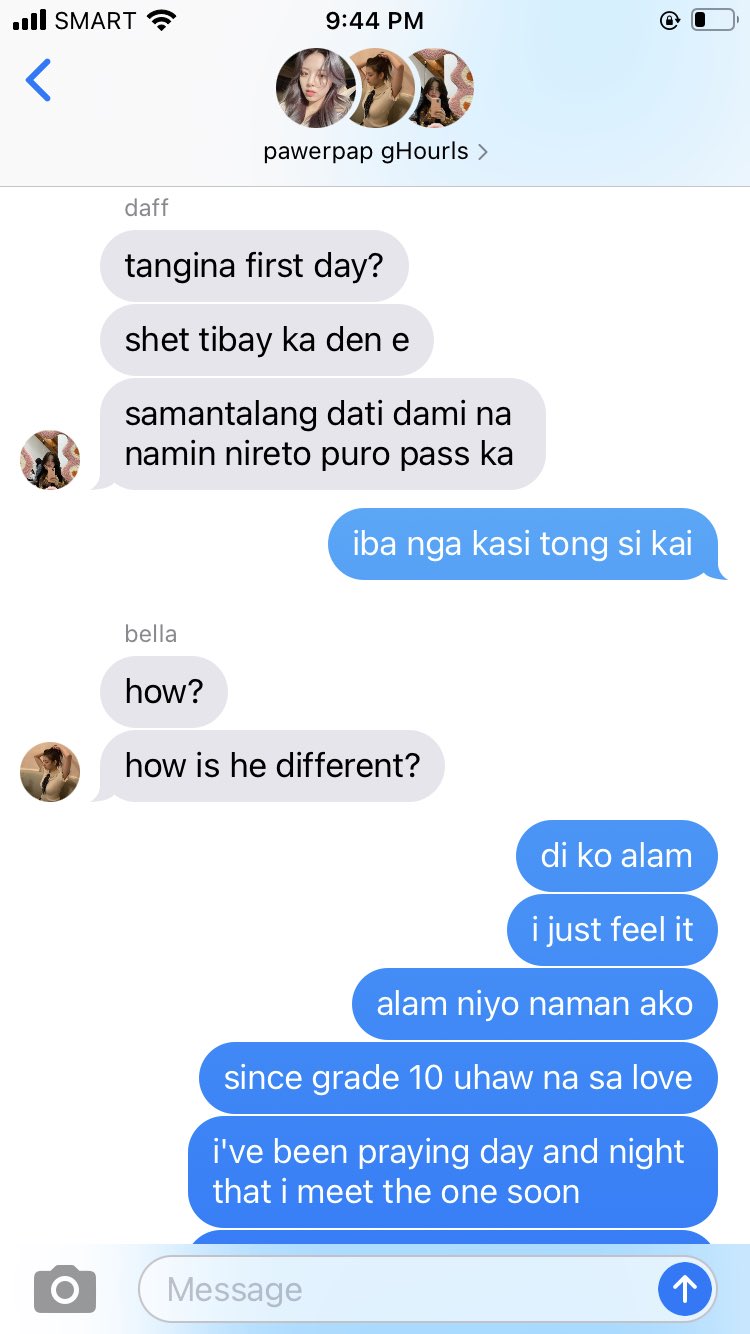Tap bella's profile picture beside her messages
The image size is (750, 1334).
pos(50,772)
